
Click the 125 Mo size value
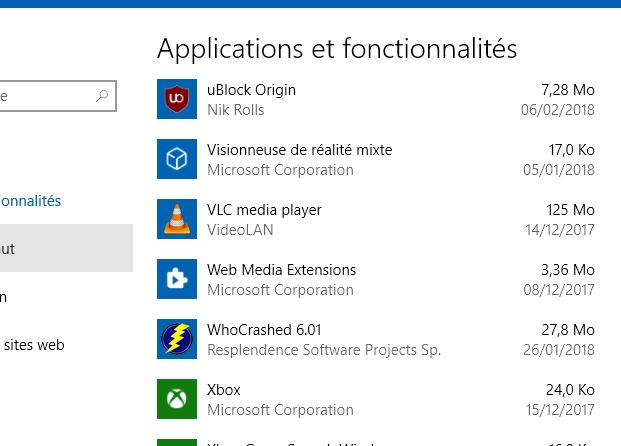[570, 210]
